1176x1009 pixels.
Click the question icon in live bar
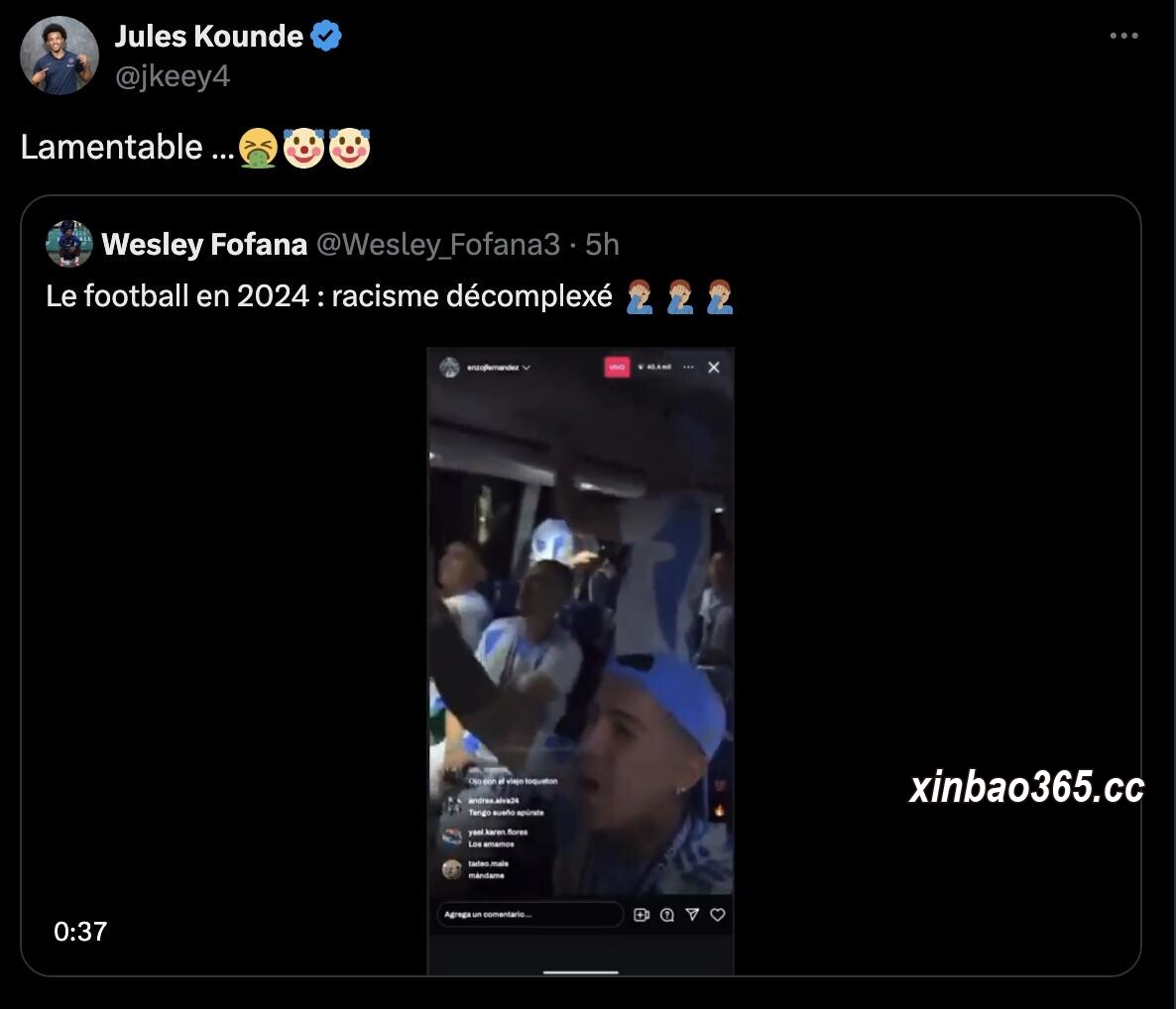pyautogui.click(x=666, y=915)
